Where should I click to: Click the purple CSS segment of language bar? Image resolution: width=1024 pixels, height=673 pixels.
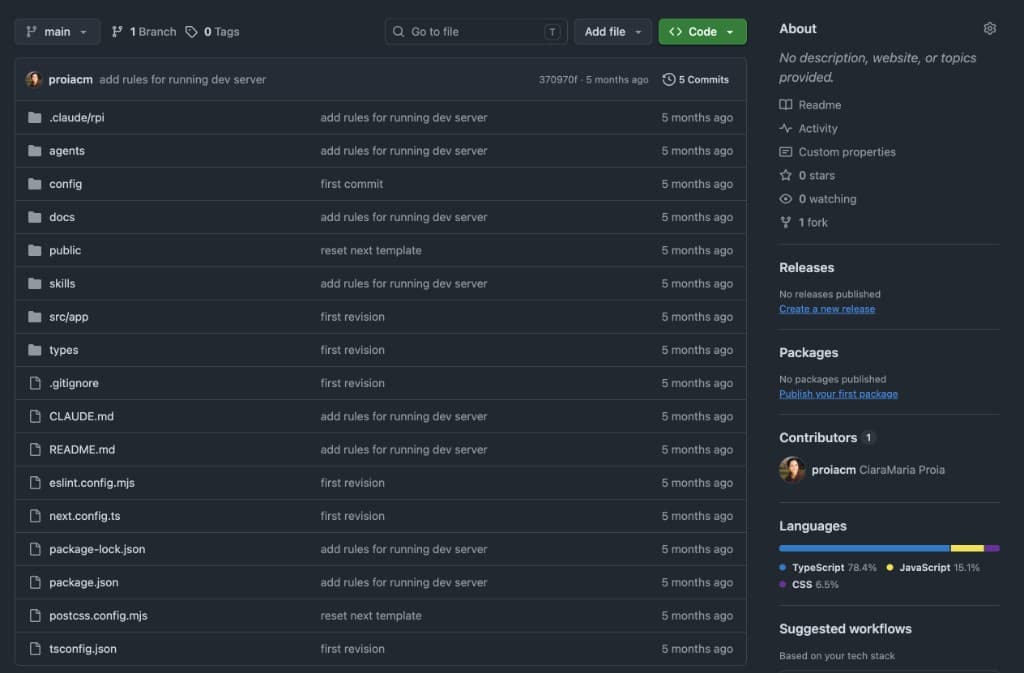point(992,548)
